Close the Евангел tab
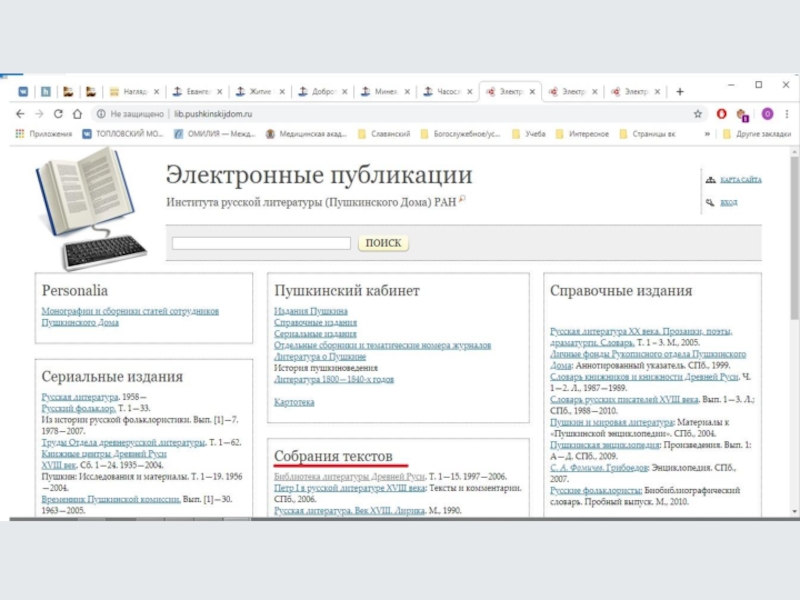 tap(219, 92)
